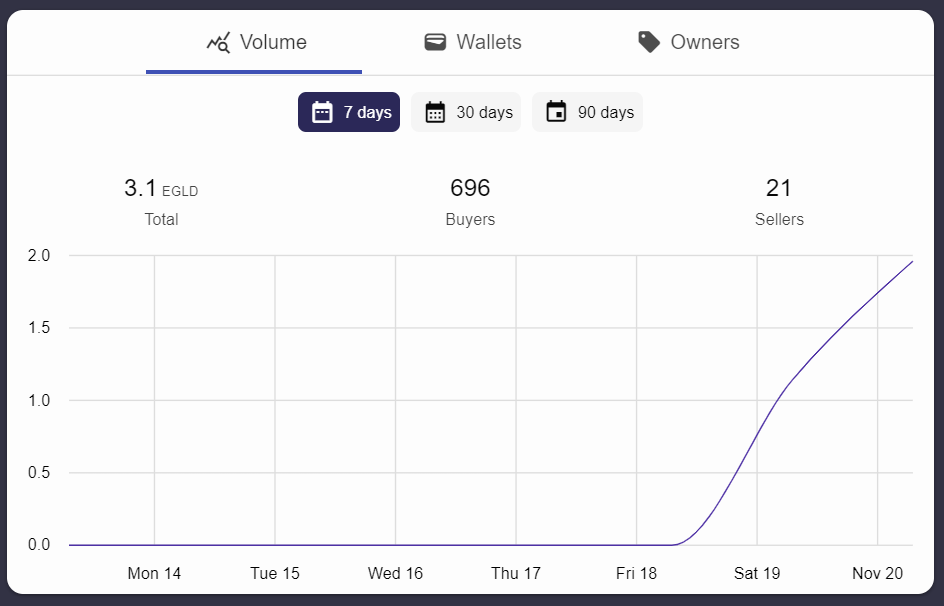Screen dimensions: 944x606
Task: Click calendar icon in 30 days button
Action: 435,112
